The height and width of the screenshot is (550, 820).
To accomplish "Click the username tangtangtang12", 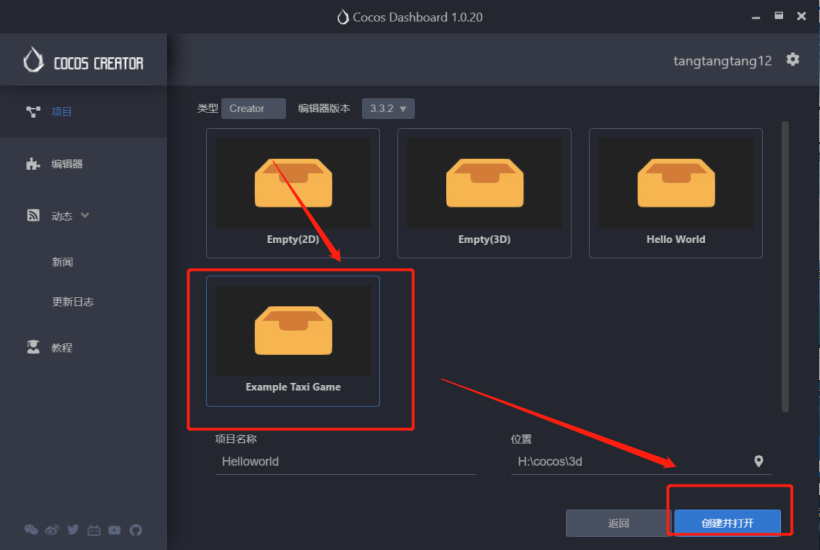I will pos(722,61).
